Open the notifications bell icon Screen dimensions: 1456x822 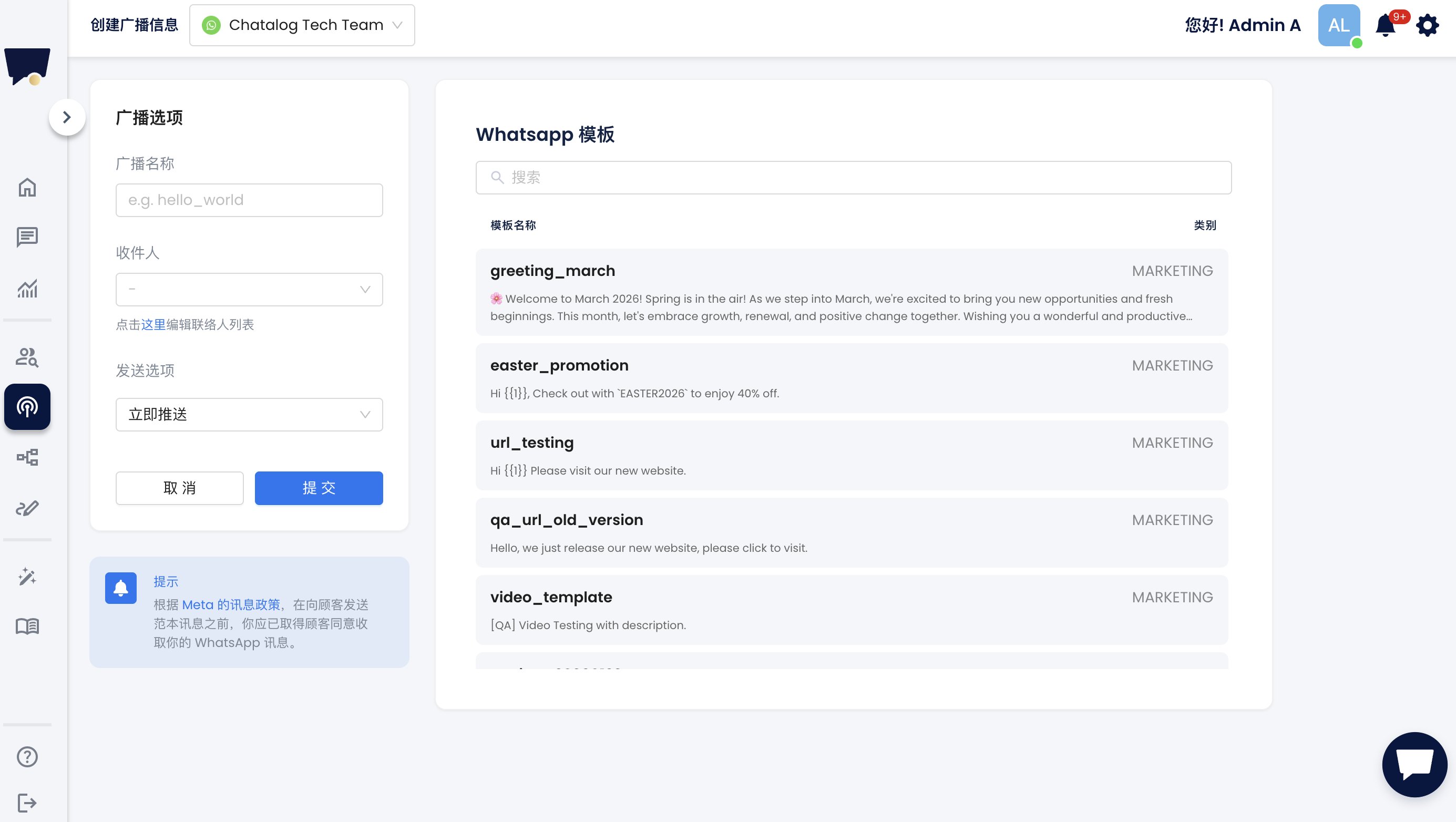click(1386, 25)
